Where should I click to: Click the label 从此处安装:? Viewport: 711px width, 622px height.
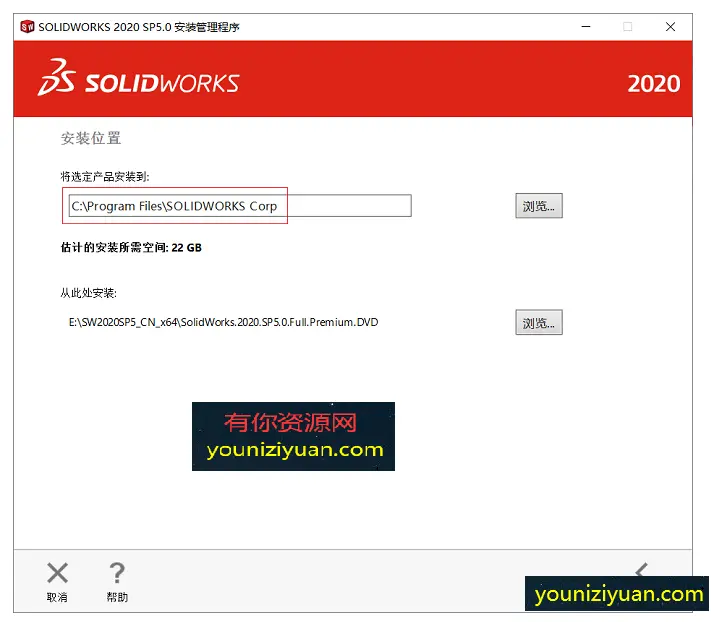pyautogui.click(x=88, y=293)
